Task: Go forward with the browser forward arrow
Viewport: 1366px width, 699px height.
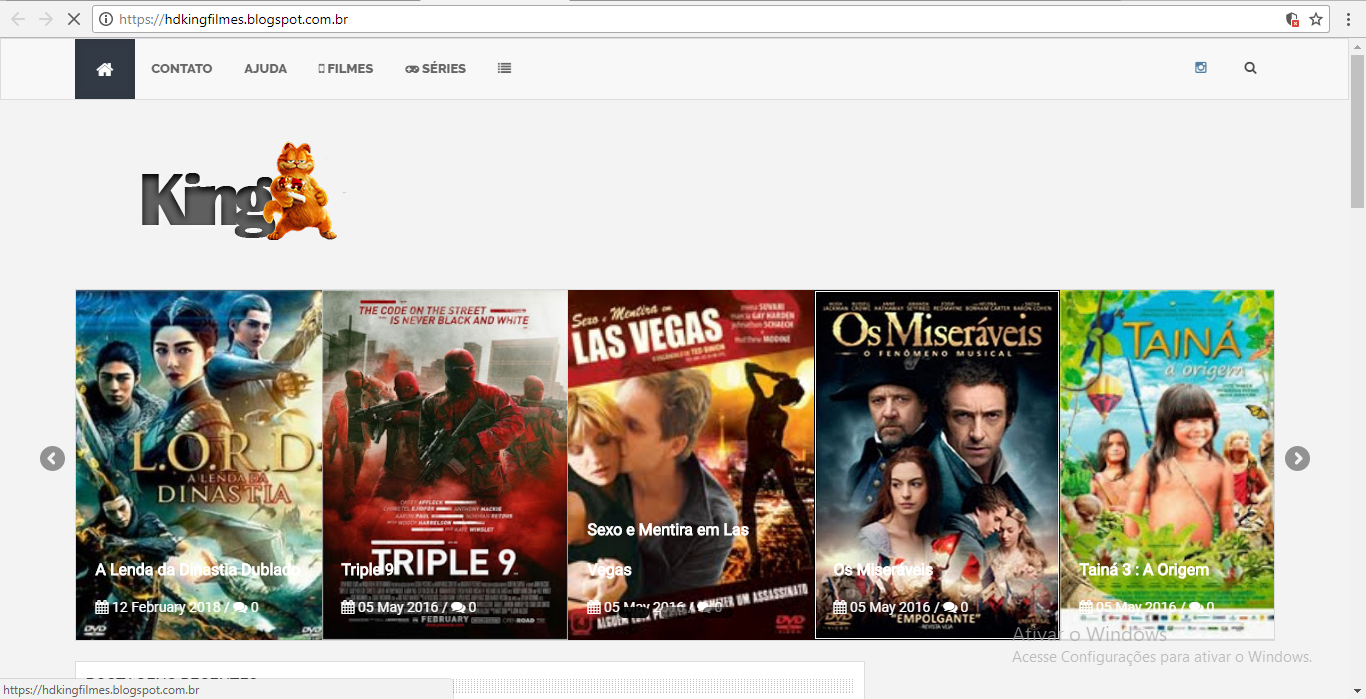Action: (46, 19)
